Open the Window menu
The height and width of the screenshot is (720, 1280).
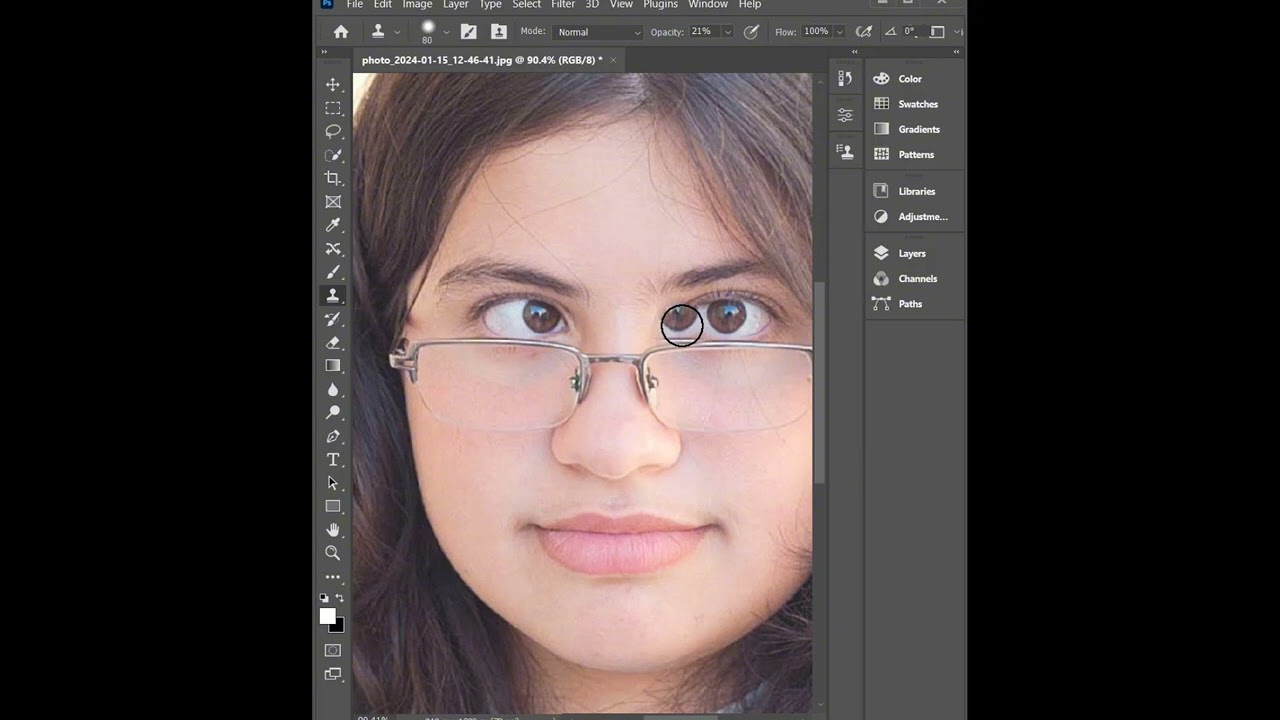coord(708,5)
